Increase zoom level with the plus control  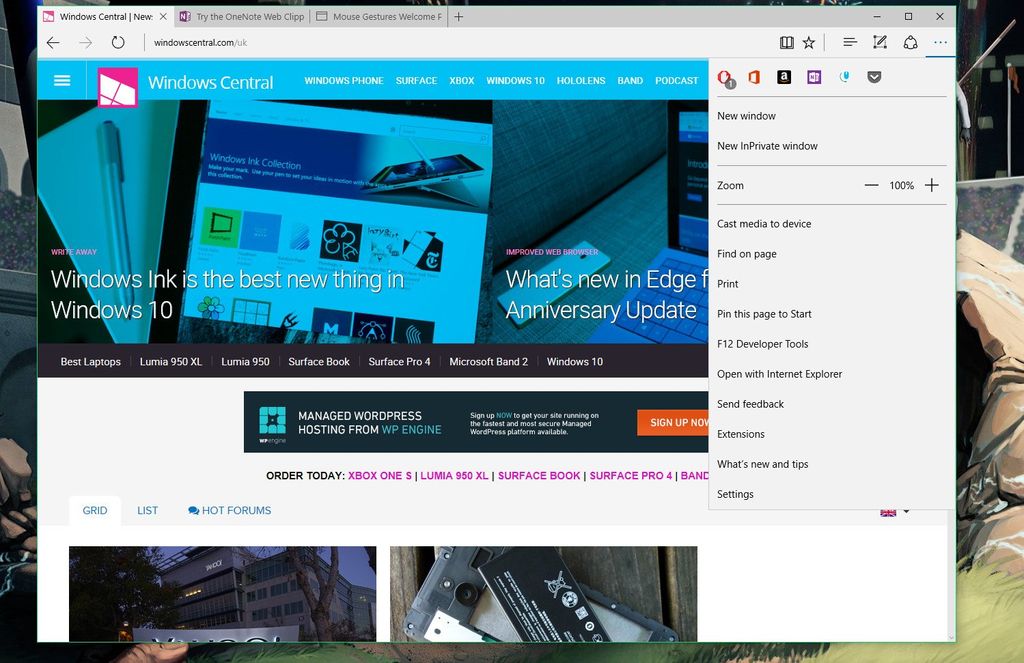[x=931, y=185]
